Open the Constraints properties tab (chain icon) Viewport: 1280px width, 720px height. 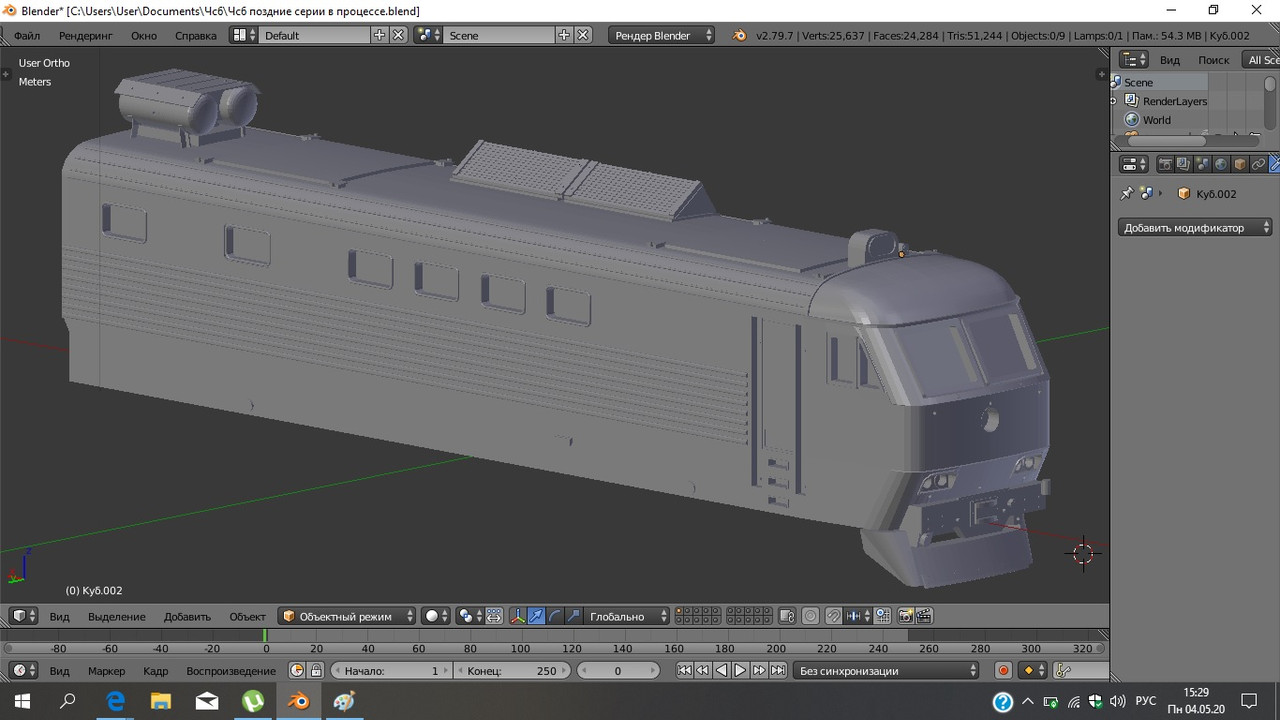1259,164
